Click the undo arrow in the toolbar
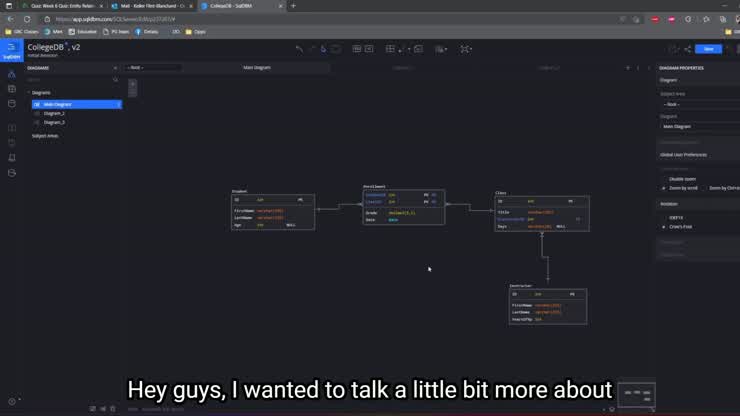Viewport: 740px width, 416px height. click(298, 48)
